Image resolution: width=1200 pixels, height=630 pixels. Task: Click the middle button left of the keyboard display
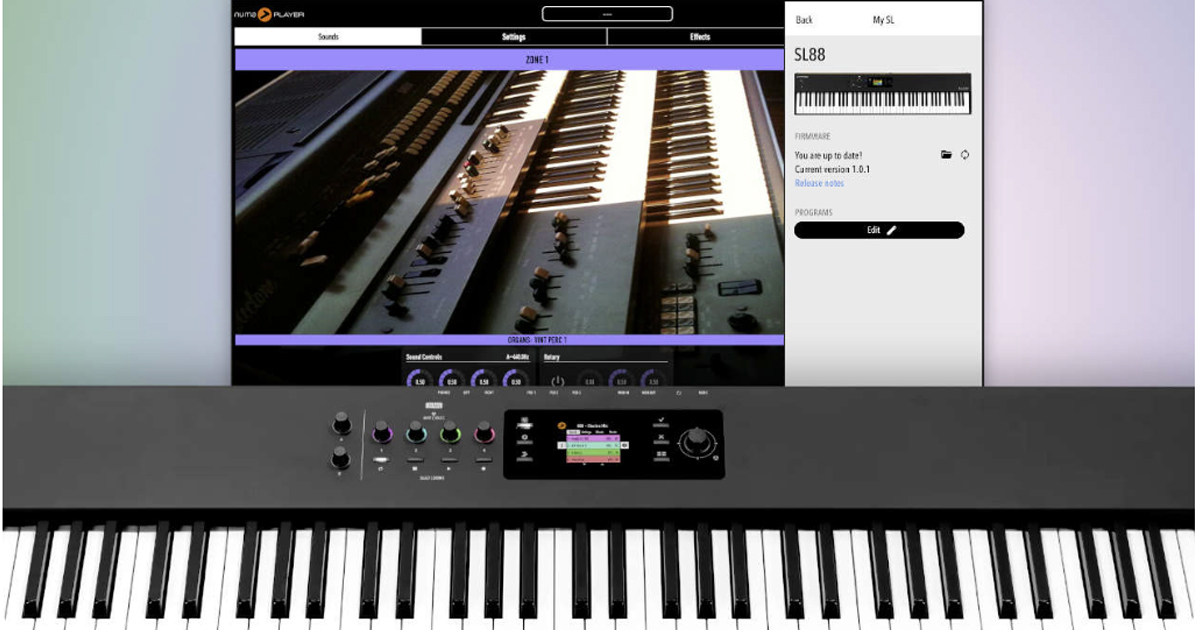[x=524, y=438]
